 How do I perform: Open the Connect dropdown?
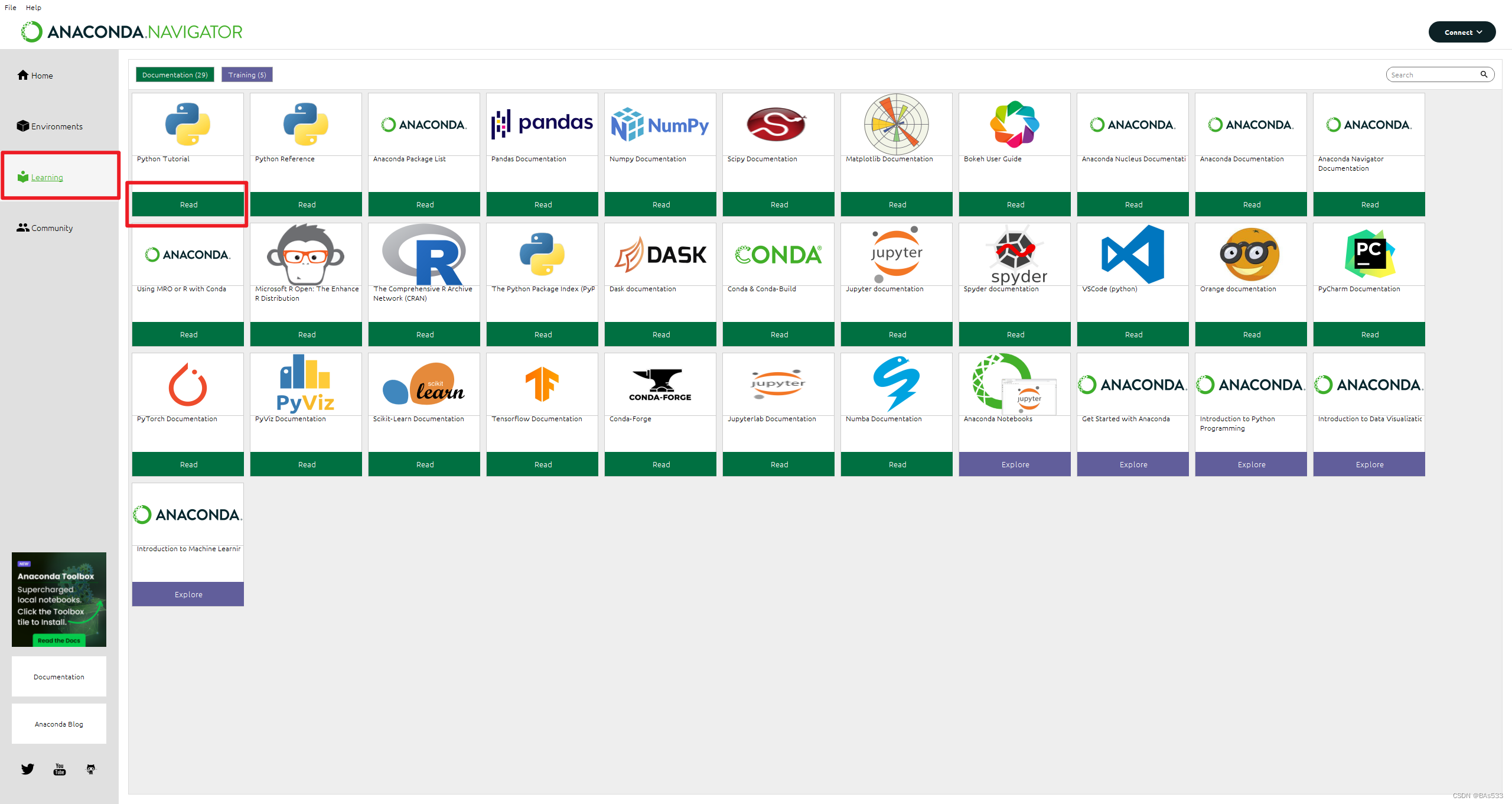point(1462,32)
